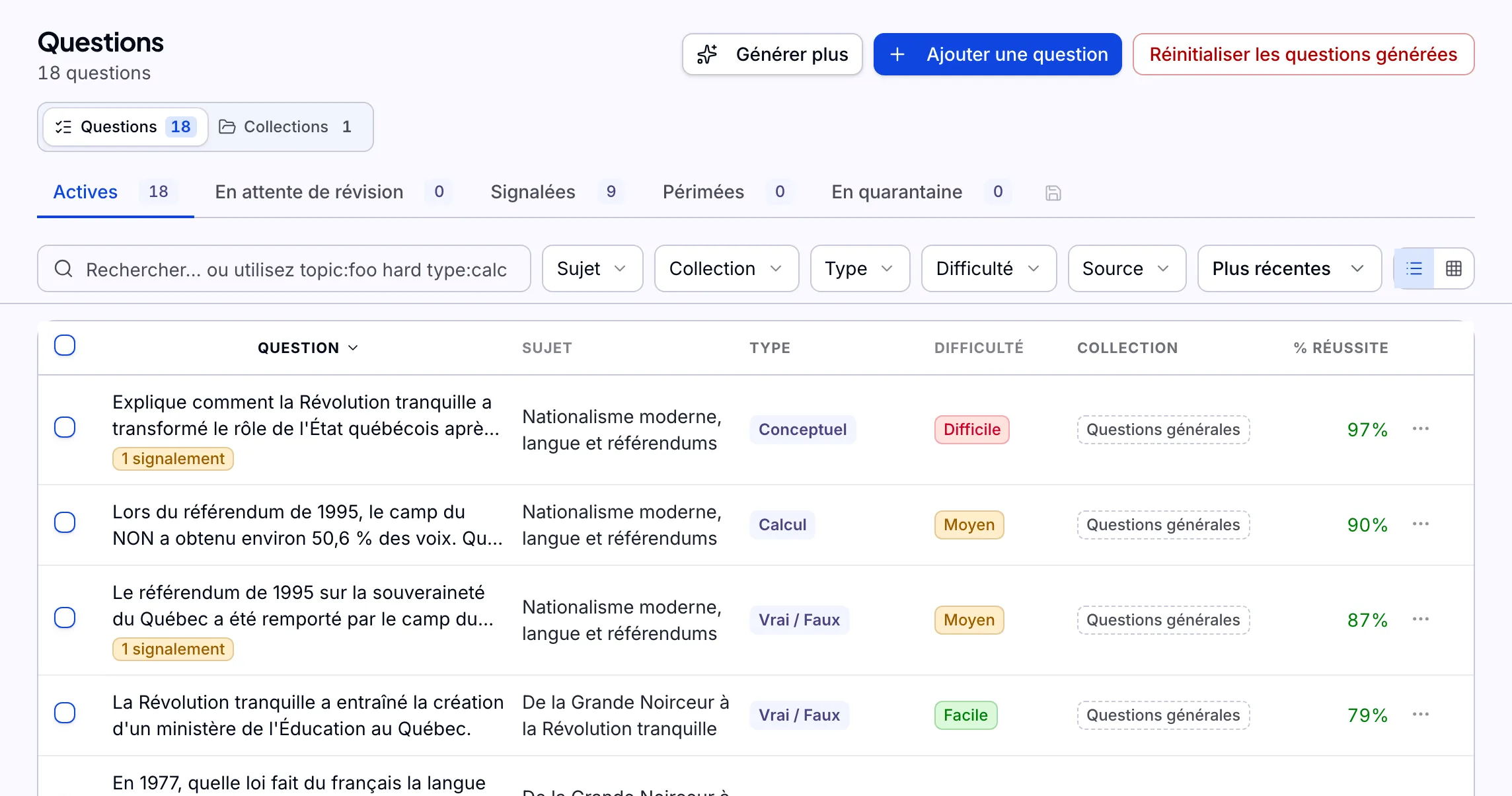This screenshot has width=1512, height=796.
Task: Click 1 signalement badge on souveraineté row
Action: click(x=173, y=649)
